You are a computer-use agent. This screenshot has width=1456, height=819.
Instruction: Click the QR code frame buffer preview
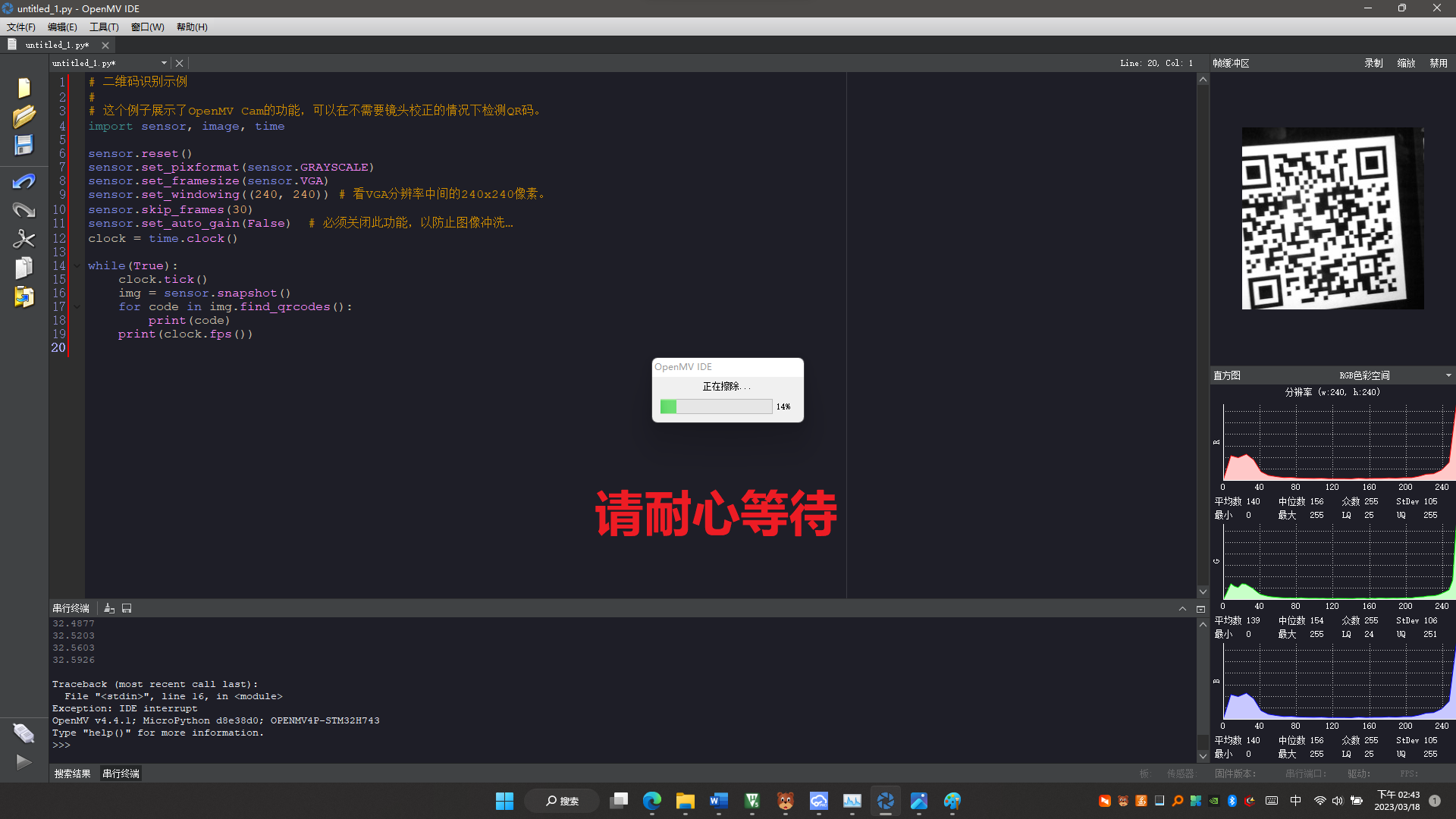pyautogui.click(x=1332, y=218)
